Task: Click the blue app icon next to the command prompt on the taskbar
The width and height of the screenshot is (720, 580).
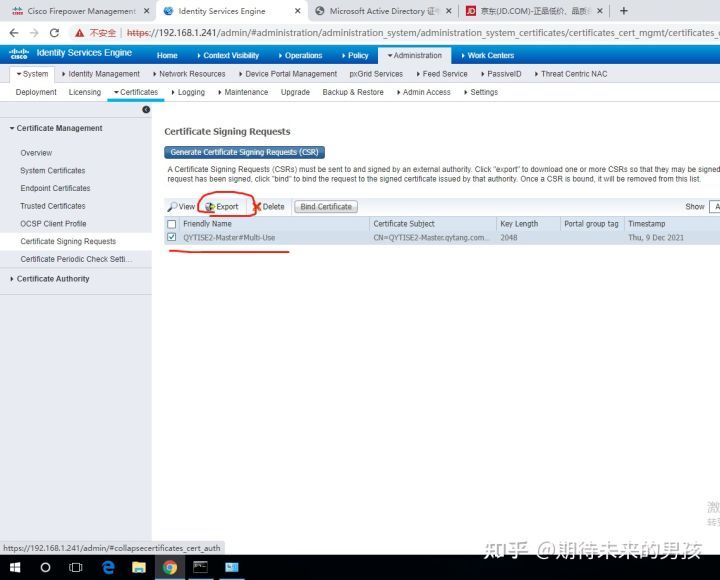Action: 231,568
